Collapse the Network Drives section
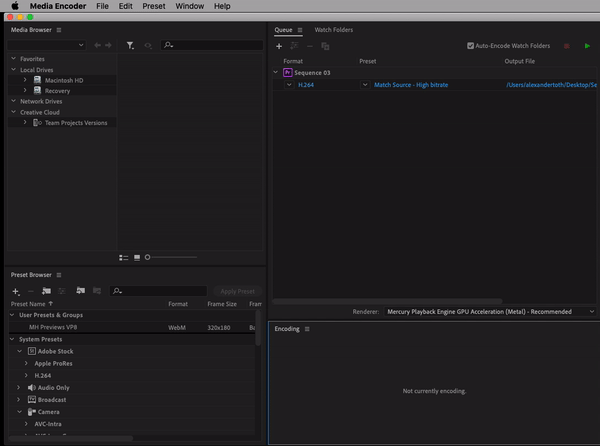The width and height of the screenshot is (600, 446). point(13,101)
